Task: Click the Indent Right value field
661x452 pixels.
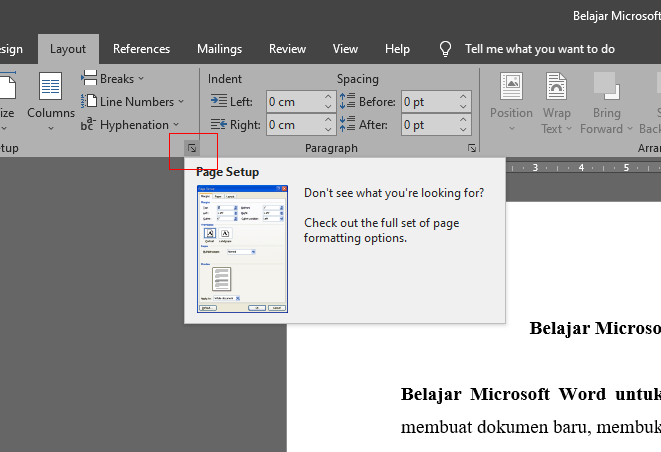Action: tap(294, 125)
